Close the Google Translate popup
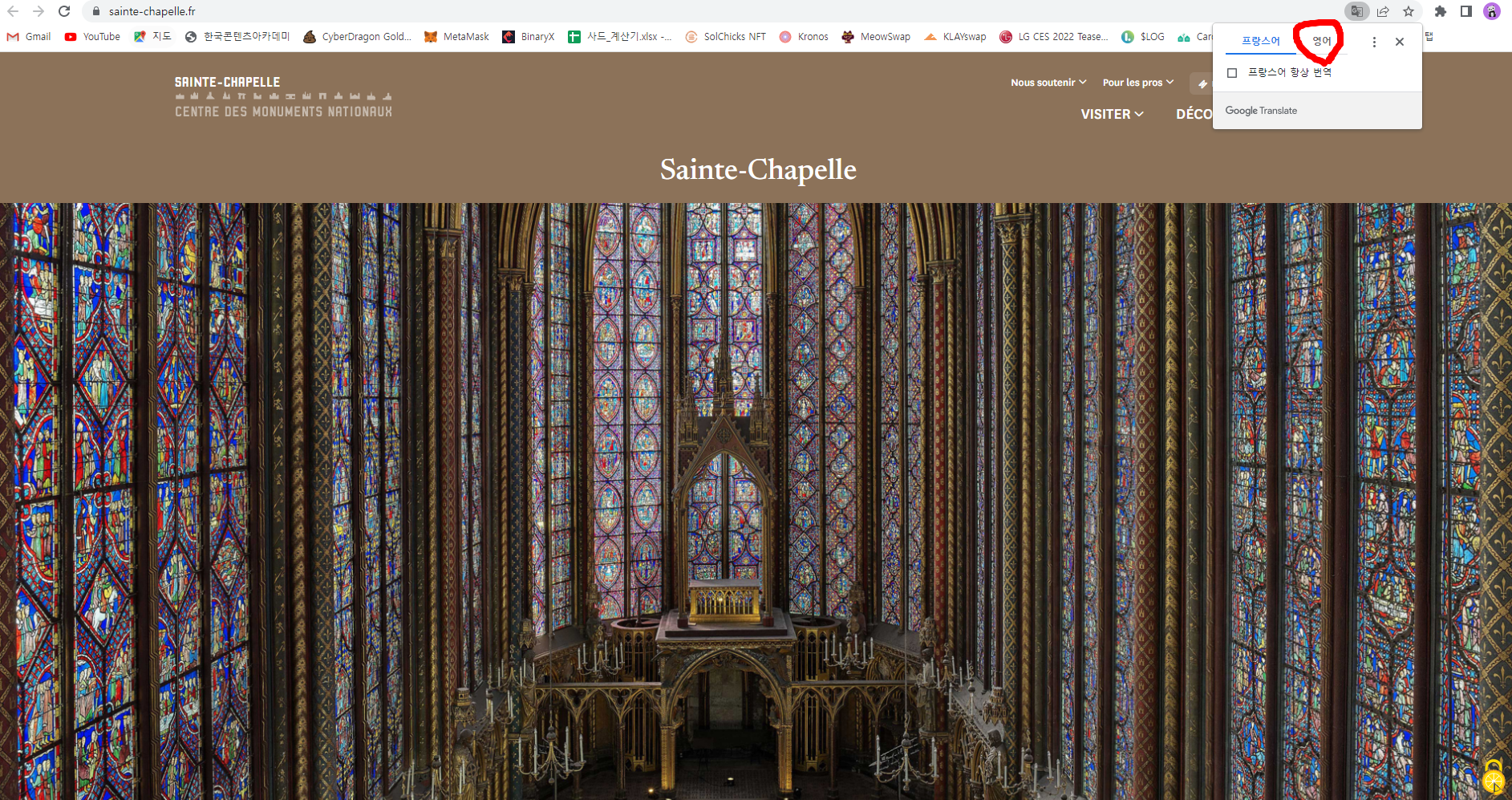The height and width of the screenshot is (800, 1512). click(1400, 42)
